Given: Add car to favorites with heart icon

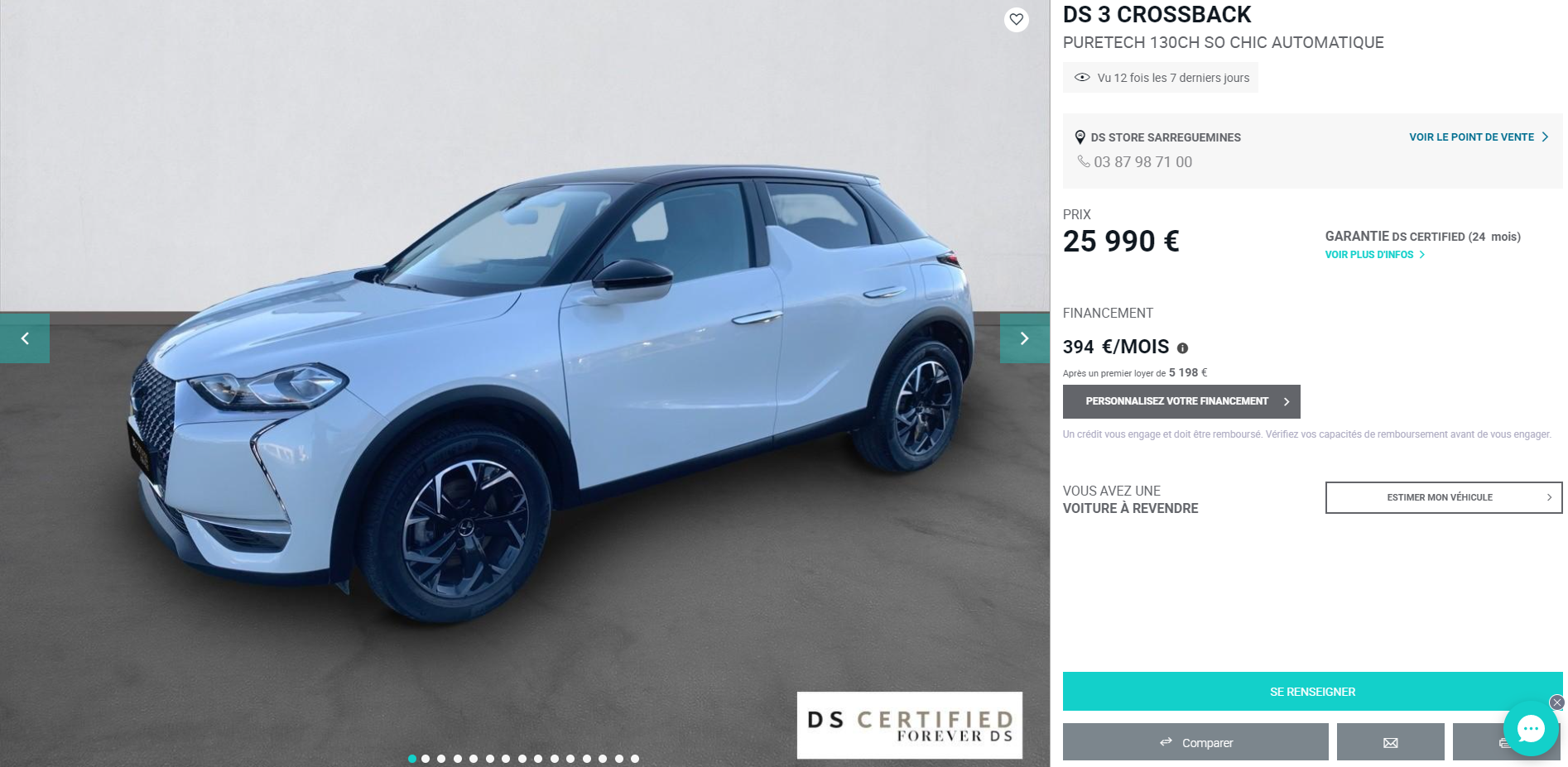Looking at the screenshot, I should pos(1016,19).
